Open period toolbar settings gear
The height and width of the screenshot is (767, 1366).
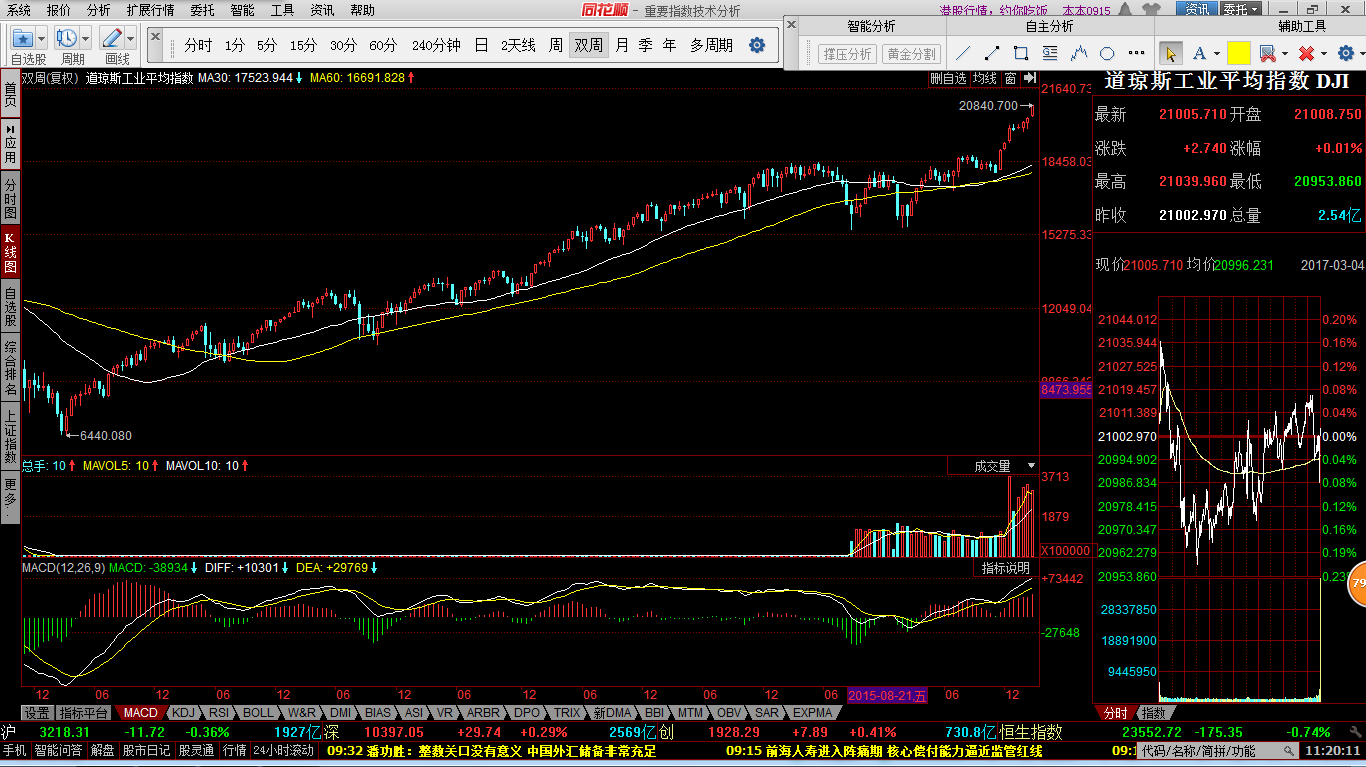click(757, 45)
